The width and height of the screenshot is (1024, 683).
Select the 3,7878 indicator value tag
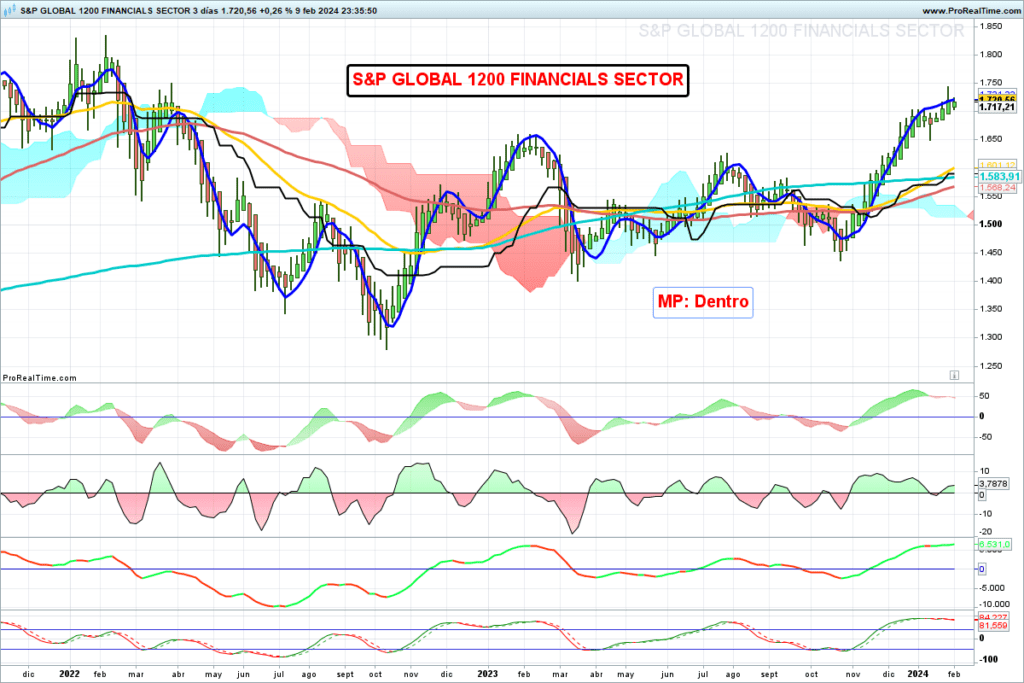993,484
